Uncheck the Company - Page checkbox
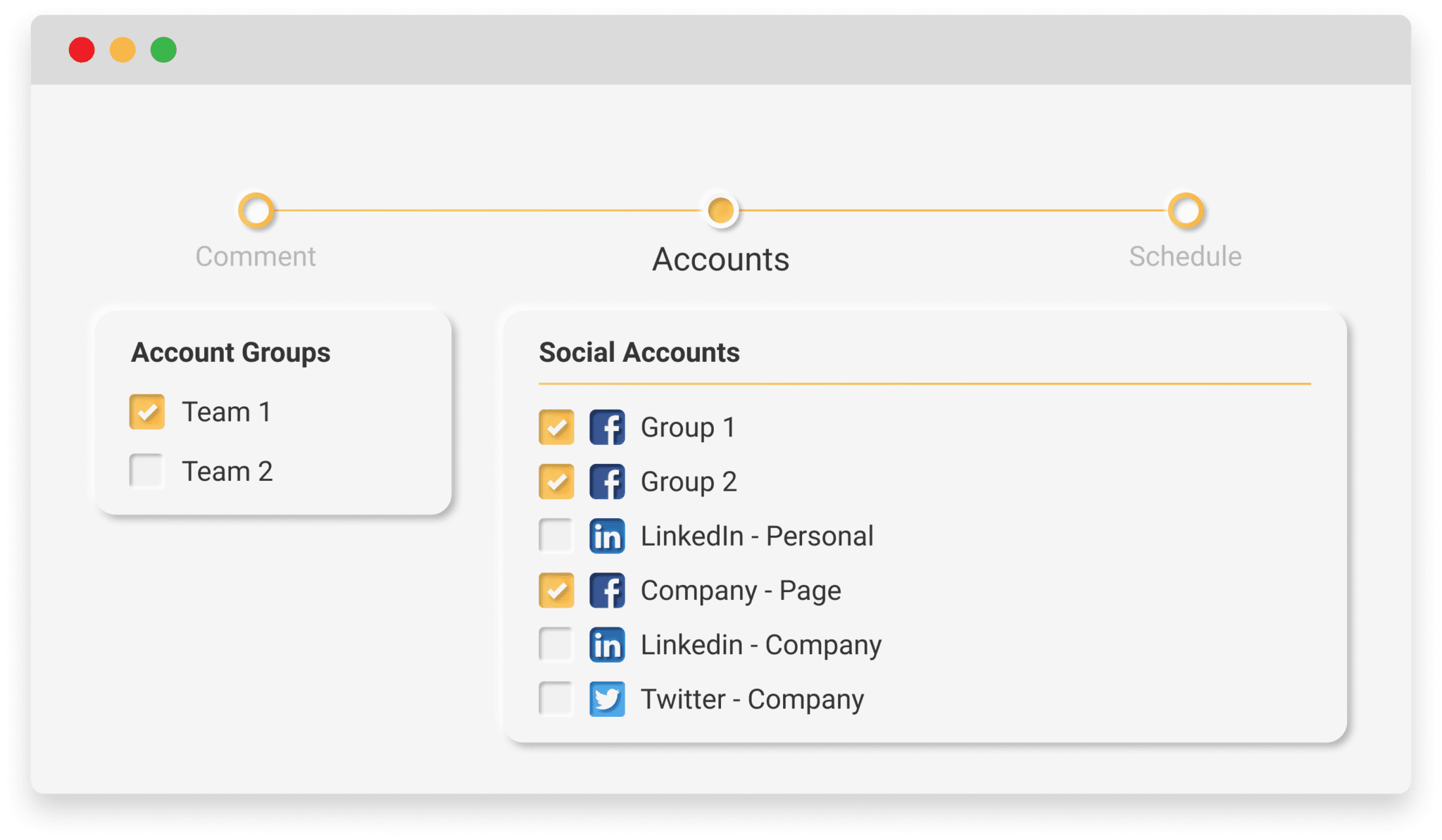Image resolution: width=1442 pixels, height=840 pixels. click(x=556, y=590)
